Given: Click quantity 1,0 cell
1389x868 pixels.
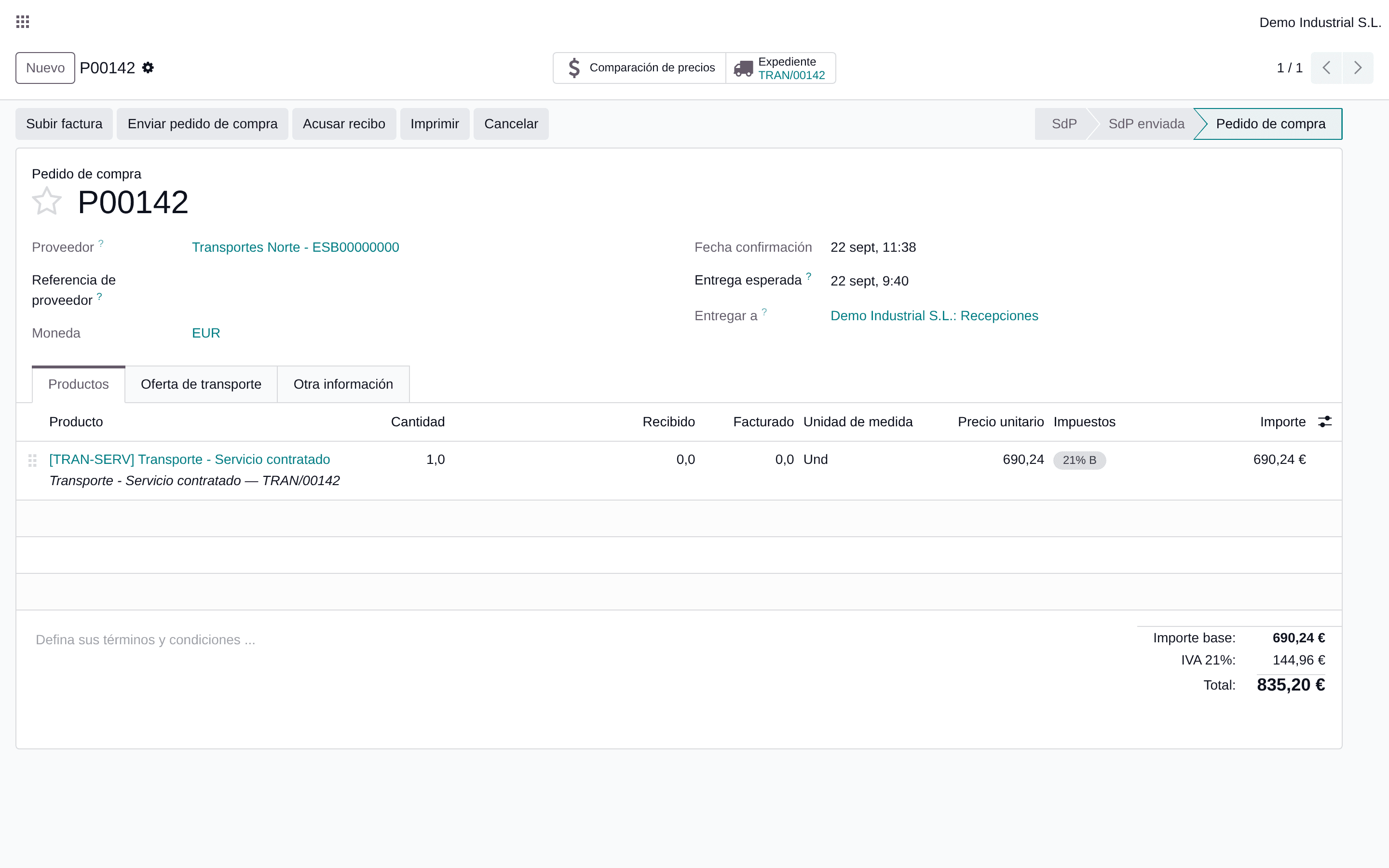Looking at the screenshot, I should click(436, 459).
